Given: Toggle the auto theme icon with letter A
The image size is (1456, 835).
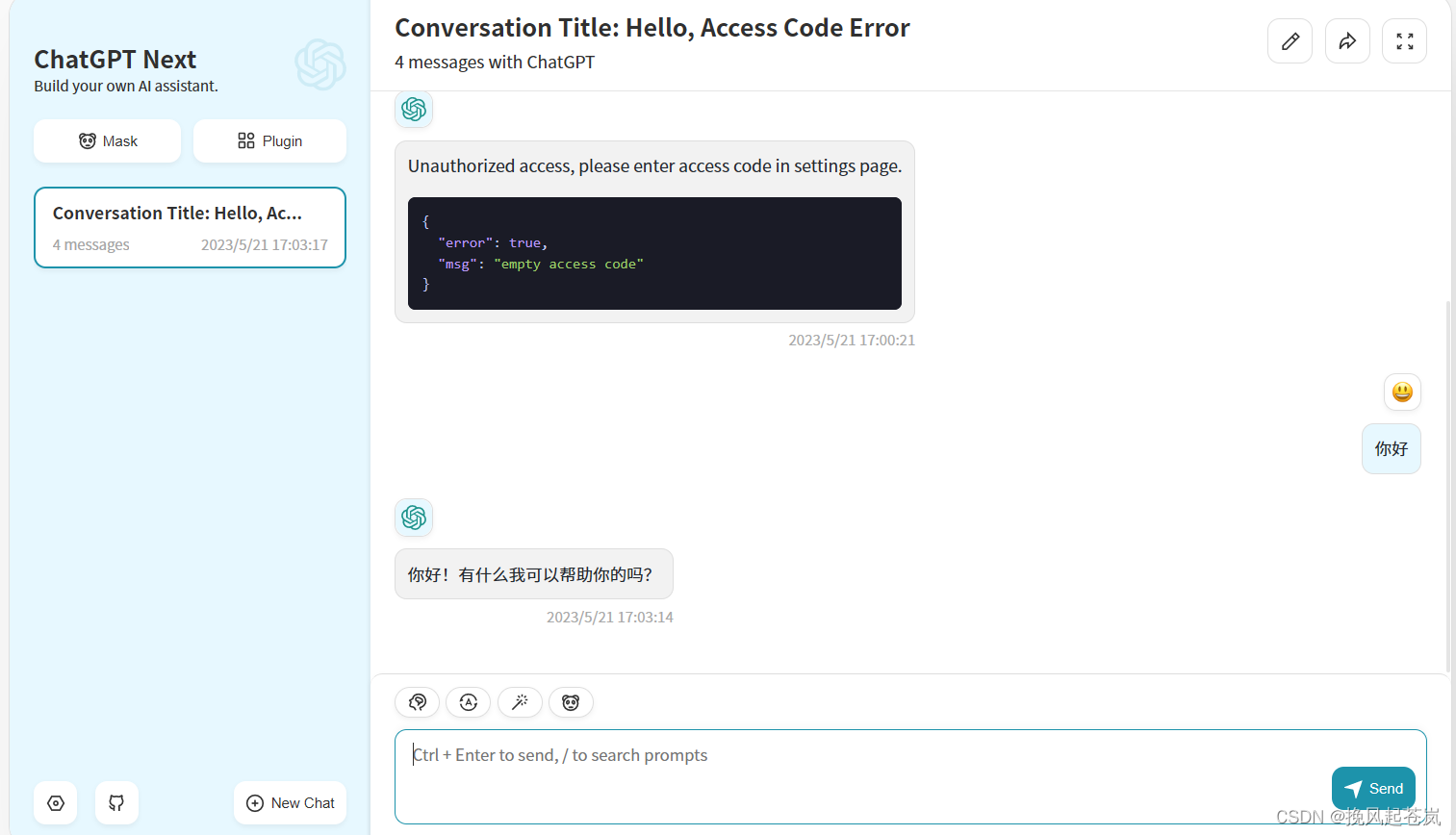Looking at the screenshot, I should [469, 702].
